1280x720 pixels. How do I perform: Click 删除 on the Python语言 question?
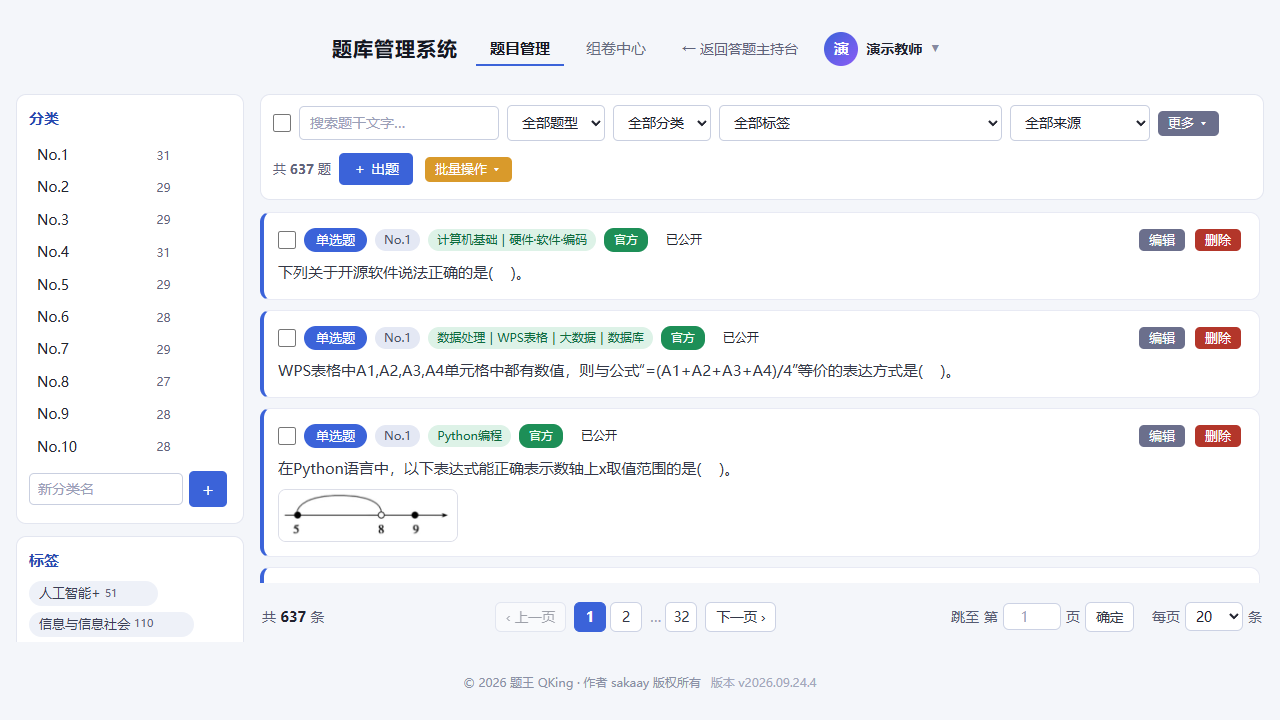click(x=1218, y=436)
